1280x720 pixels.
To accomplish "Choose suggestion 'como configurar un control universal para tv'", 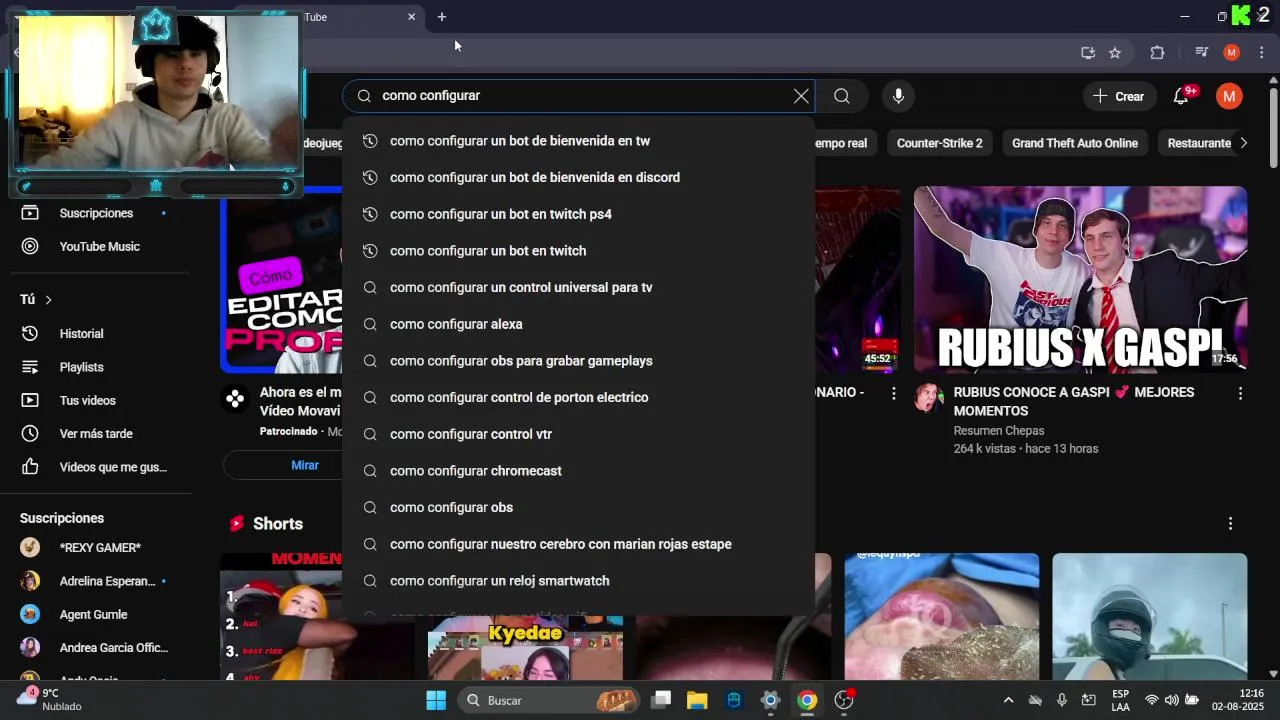I will pyautogui.click(x=578, y=288).
